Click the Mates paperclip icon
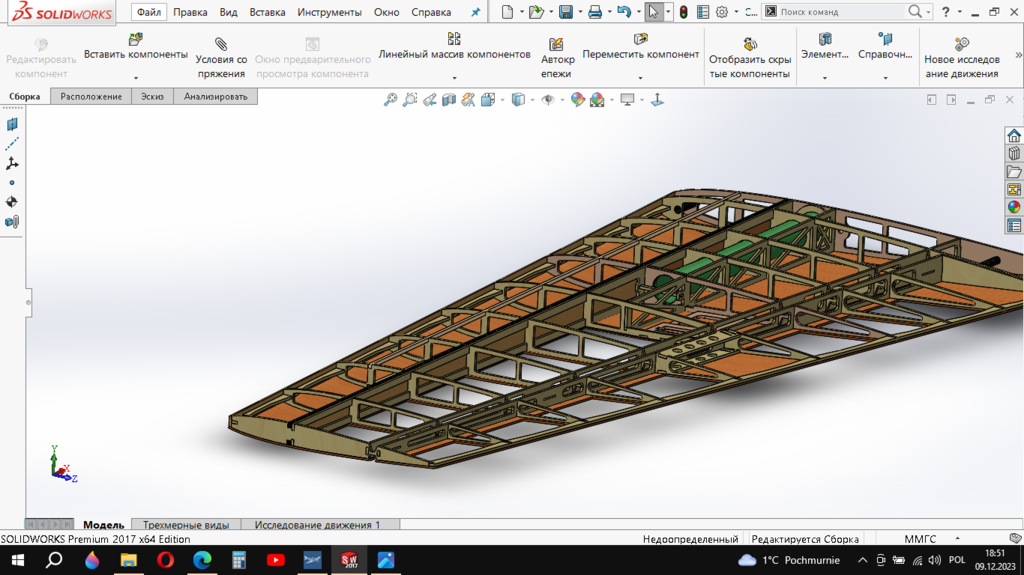The image size is (1024, 575). (x=221, y=44)
